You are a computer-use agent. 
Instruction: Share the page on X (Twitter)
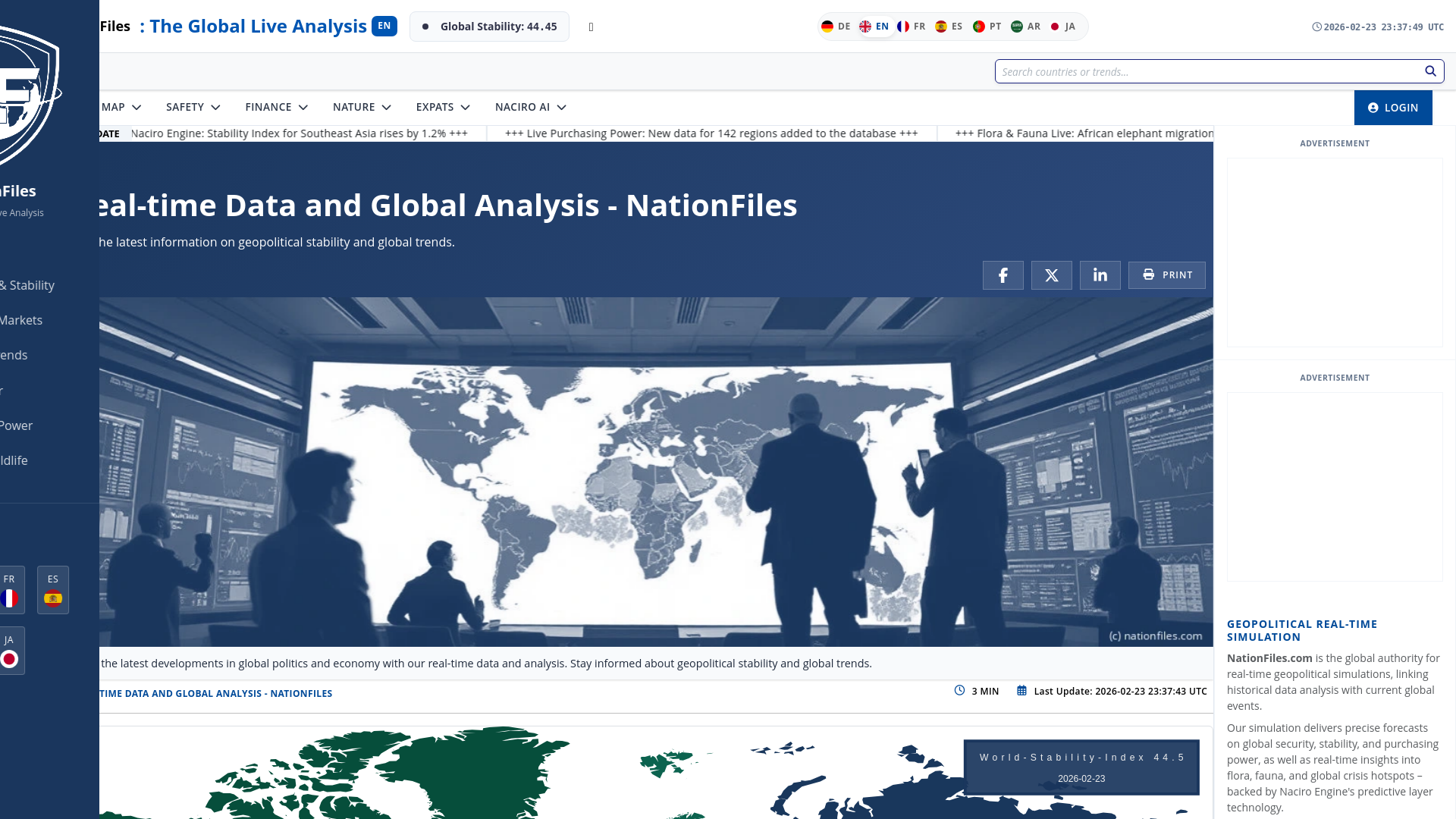click(x=1051, y=275)
